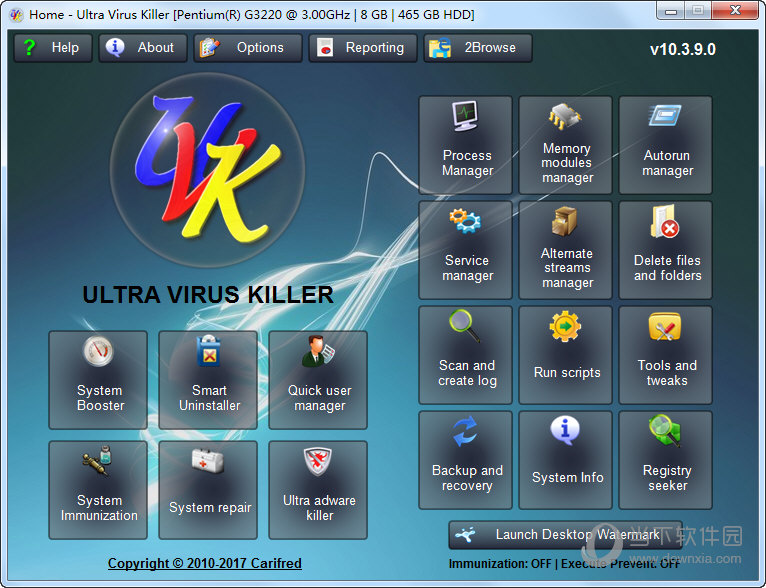The height and width of the screenshot is (588, 766).
Task: Open Registry seeker
Action: coord(665,460)
